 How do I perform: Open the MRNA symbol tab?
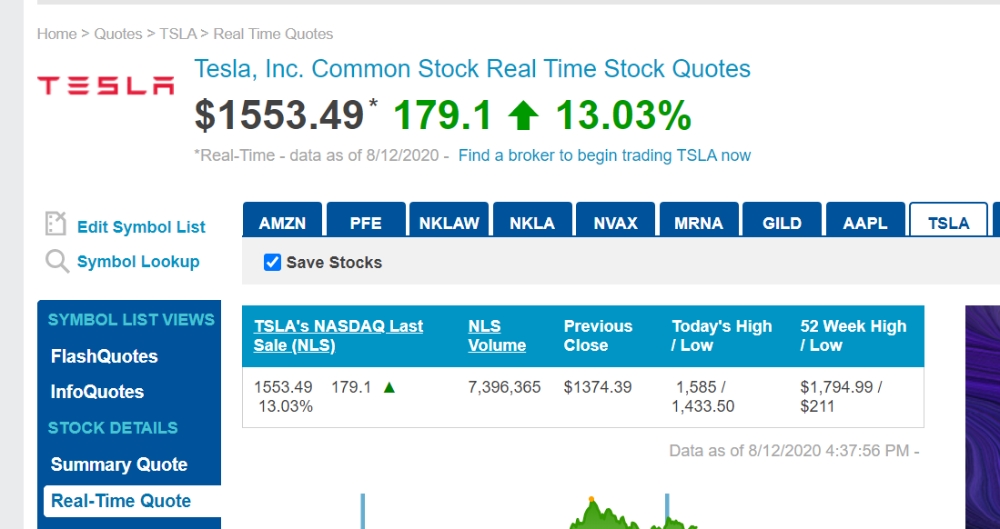click(x=699, y=220)
